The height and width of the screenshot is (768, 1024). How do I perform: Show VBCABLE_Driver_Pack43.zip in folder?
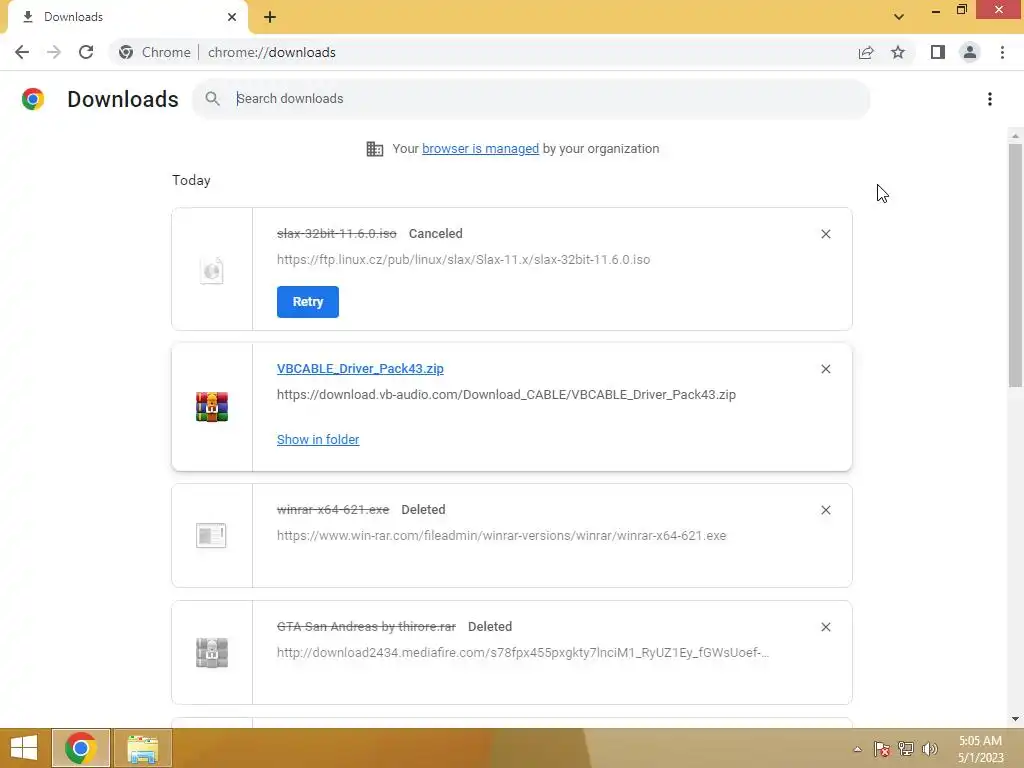coord(318,440)
